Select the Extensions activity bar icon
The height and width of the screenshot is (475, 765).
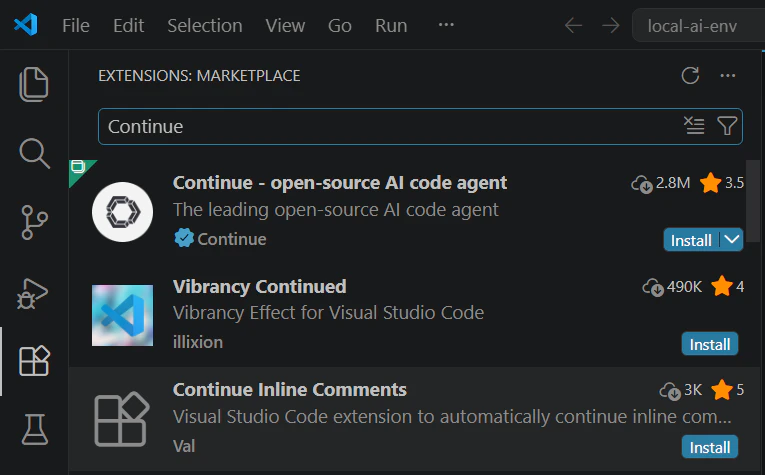coord(34,361)
